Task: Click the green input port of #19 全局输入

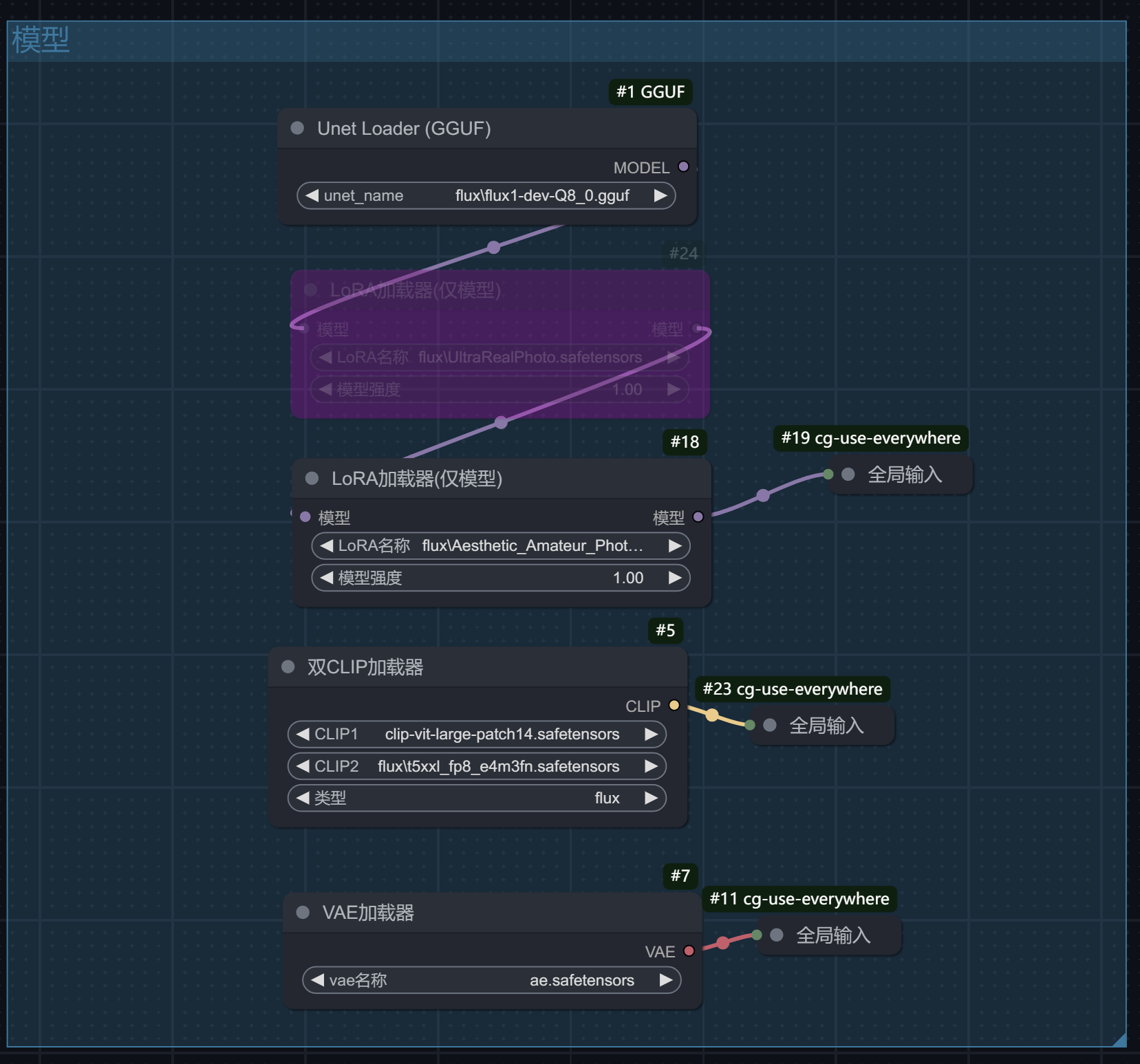Action: 828,474
